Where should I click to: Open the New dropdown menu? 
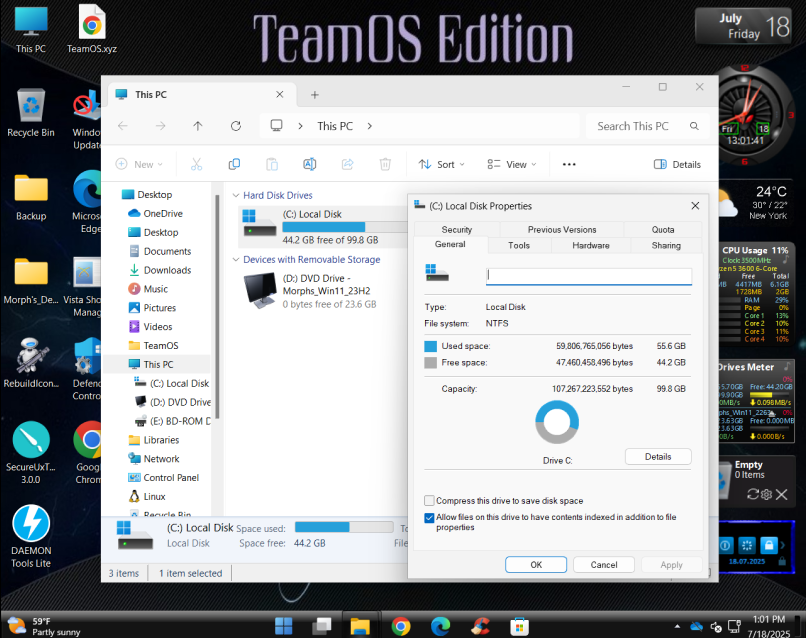[x=139, y=165]
